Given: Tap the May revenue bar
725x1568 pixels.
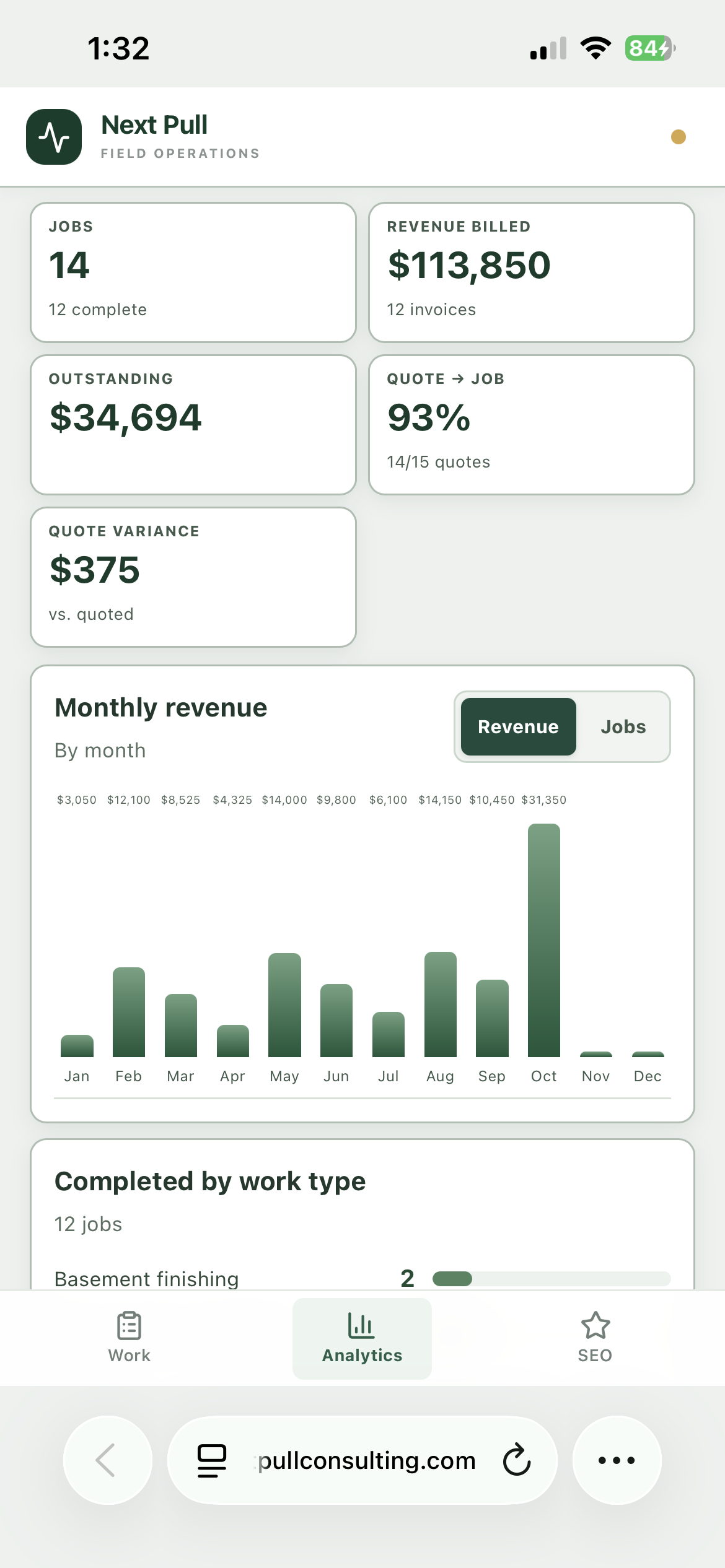Looking at the screenshot, I should coord(284,1005).
